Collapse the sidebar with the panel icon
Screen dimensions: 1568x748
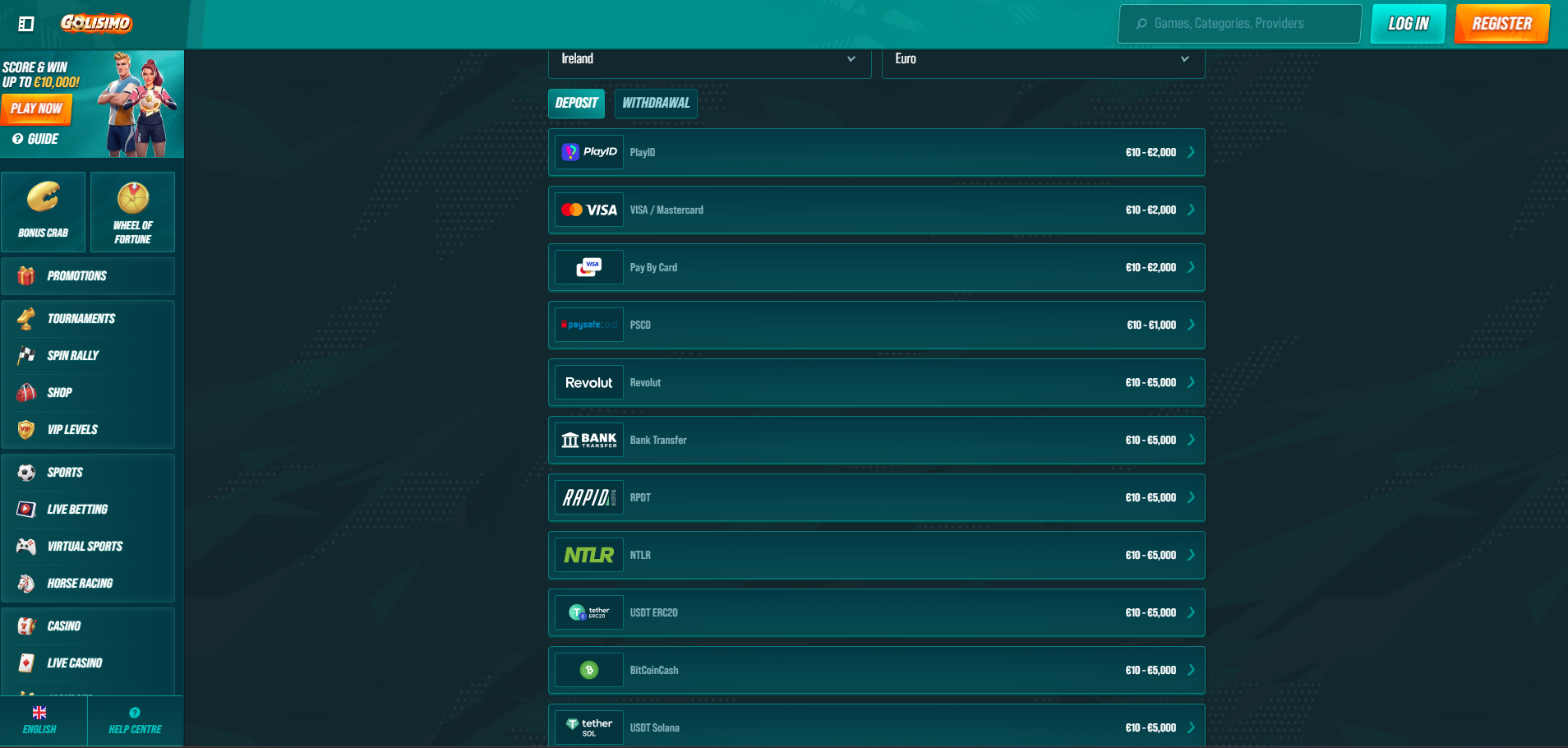point(26,24)
